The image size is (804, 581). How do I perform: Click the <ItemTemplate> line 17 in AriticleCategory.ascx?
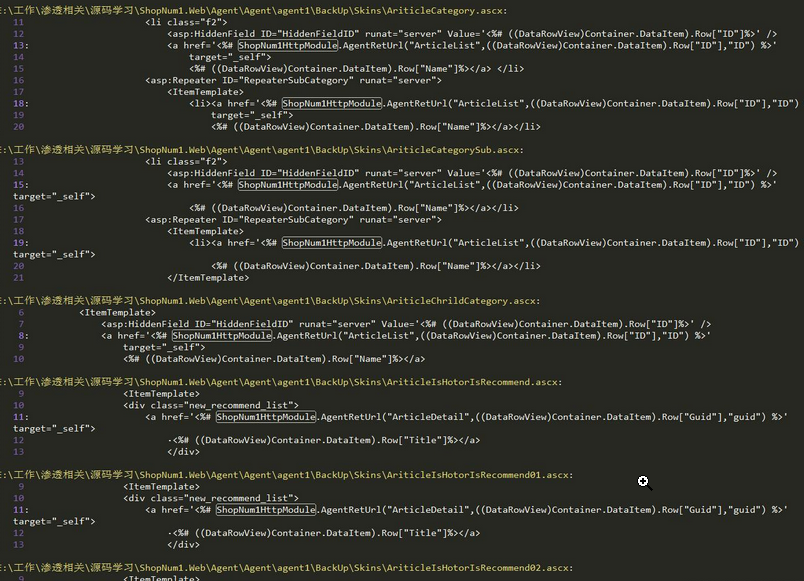point(206,92)
